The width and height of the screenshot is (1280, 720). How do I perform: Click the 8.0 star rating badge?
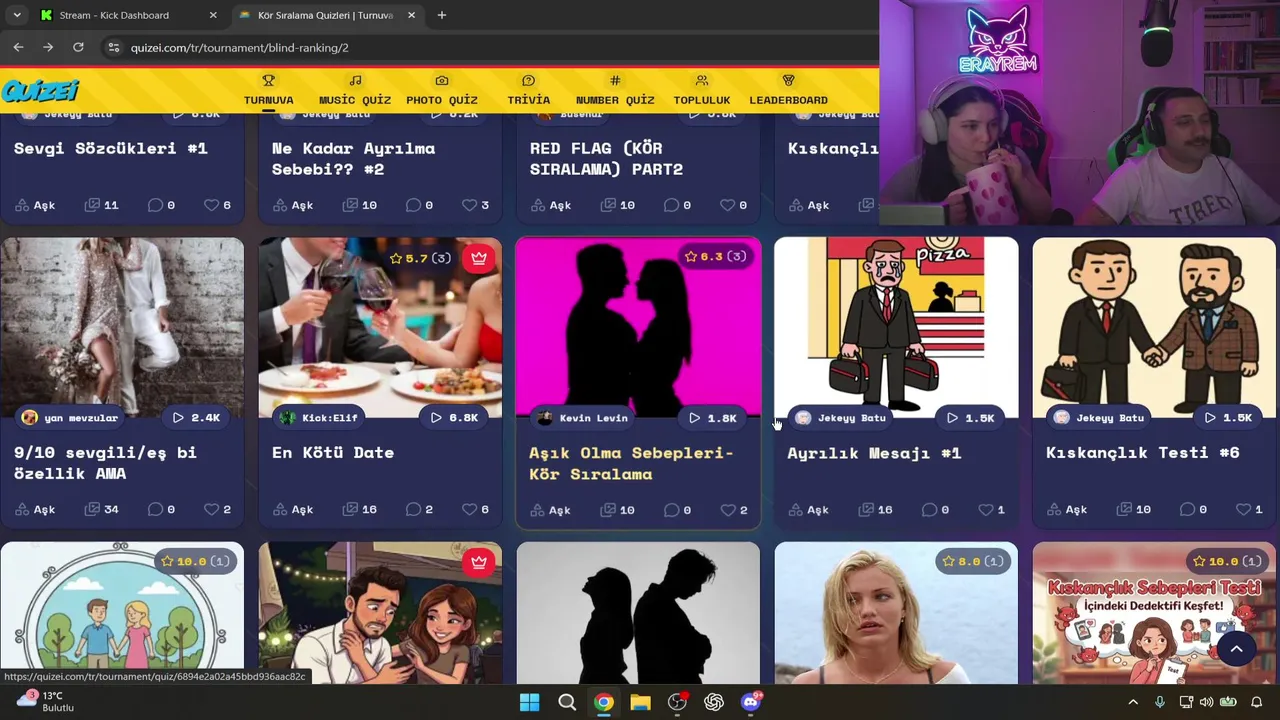coord(973,561)
